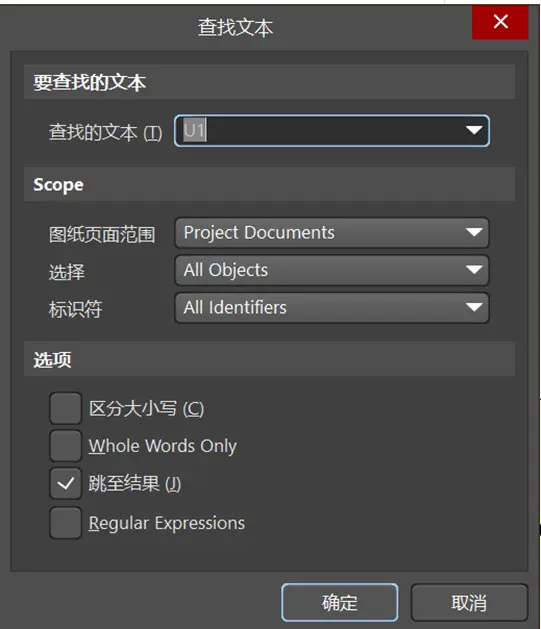This screenshot has width=541, height=629.
Task: Uncheck the 跳至结果 (J) checkbox
Action: click(x=65, y=483)
